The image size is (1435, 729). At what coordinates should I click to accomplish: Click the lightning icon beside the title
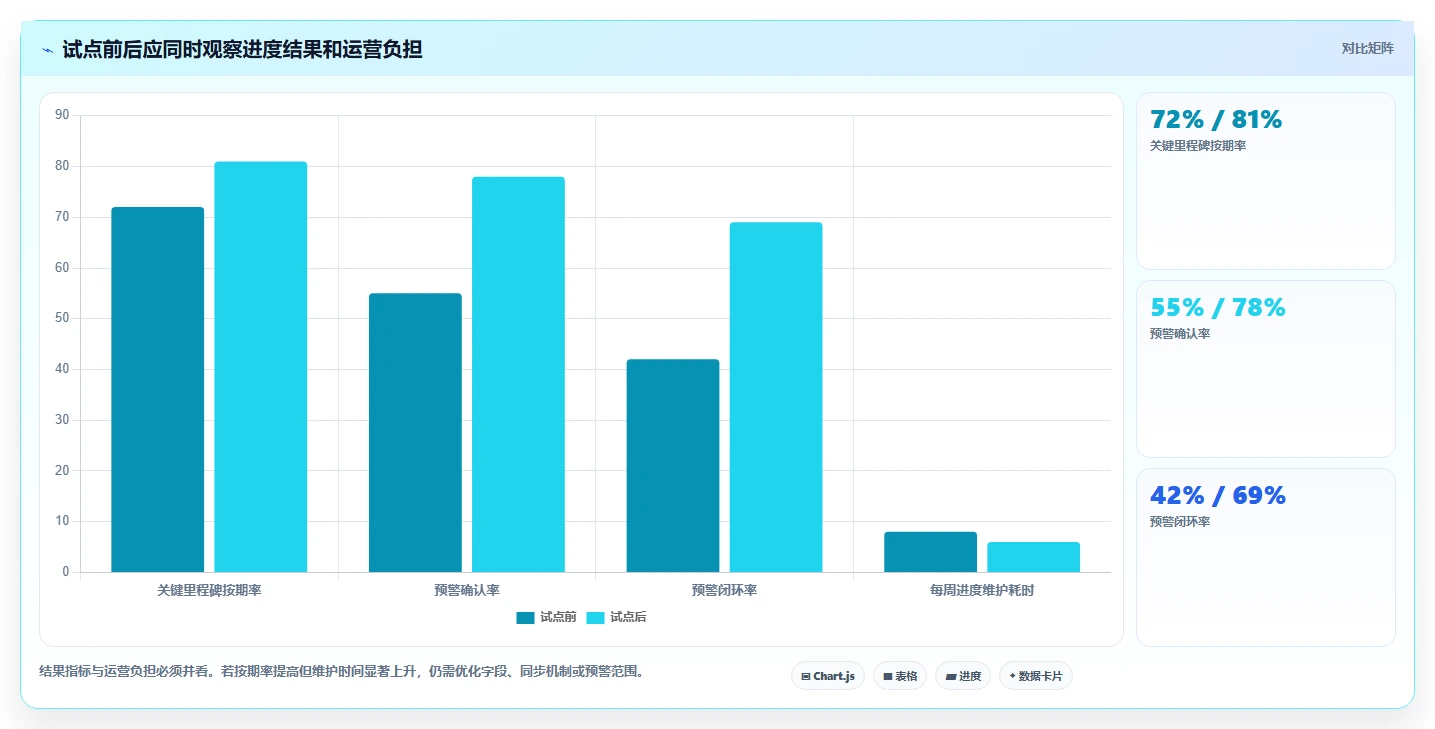47,50
